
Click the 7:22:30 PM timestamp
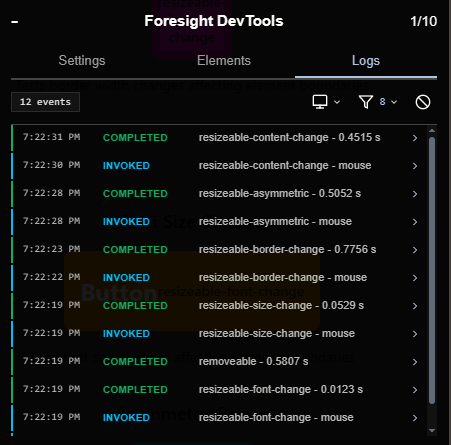(51, 165)
